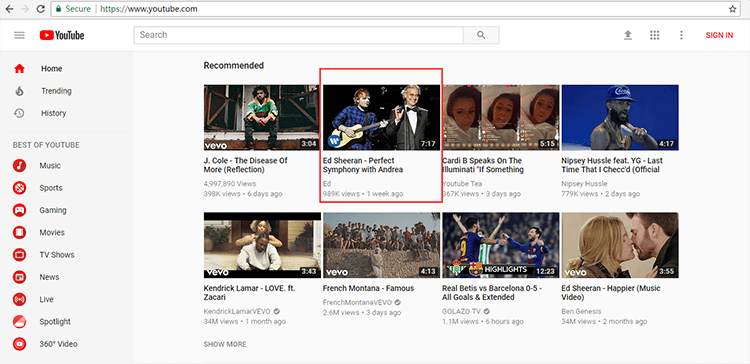750x364 pixels.
Task: Open the J. Cole video thumbnail
Action: coord(262,118)
